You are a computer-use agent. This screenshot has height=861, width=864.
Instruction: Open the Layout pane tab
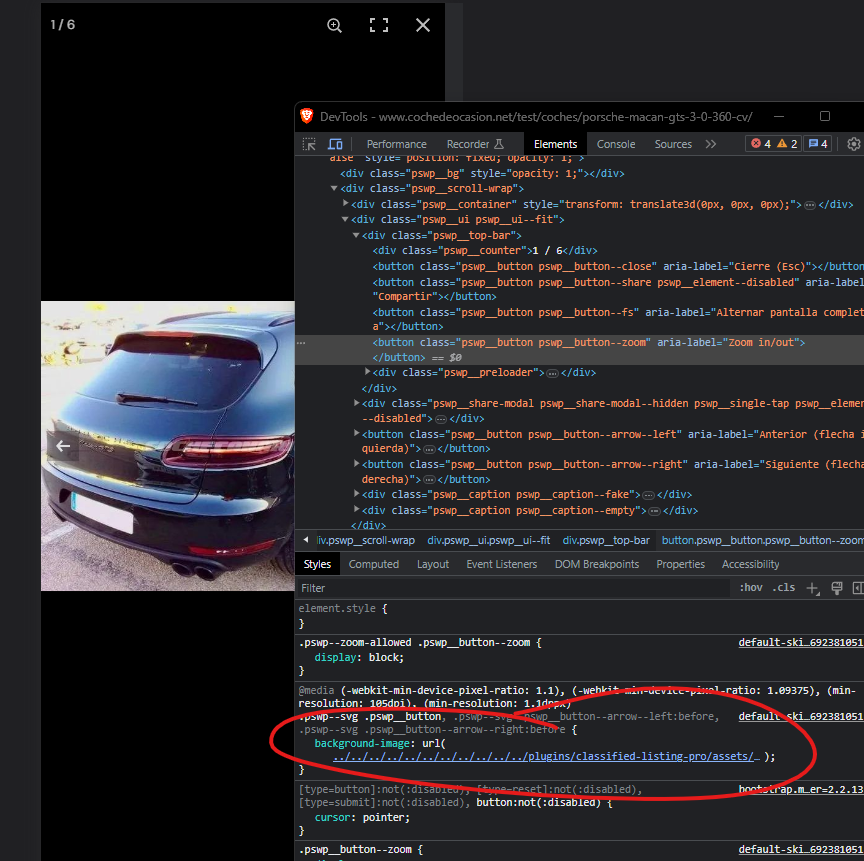pyautogui.click(x=433, y=564)
